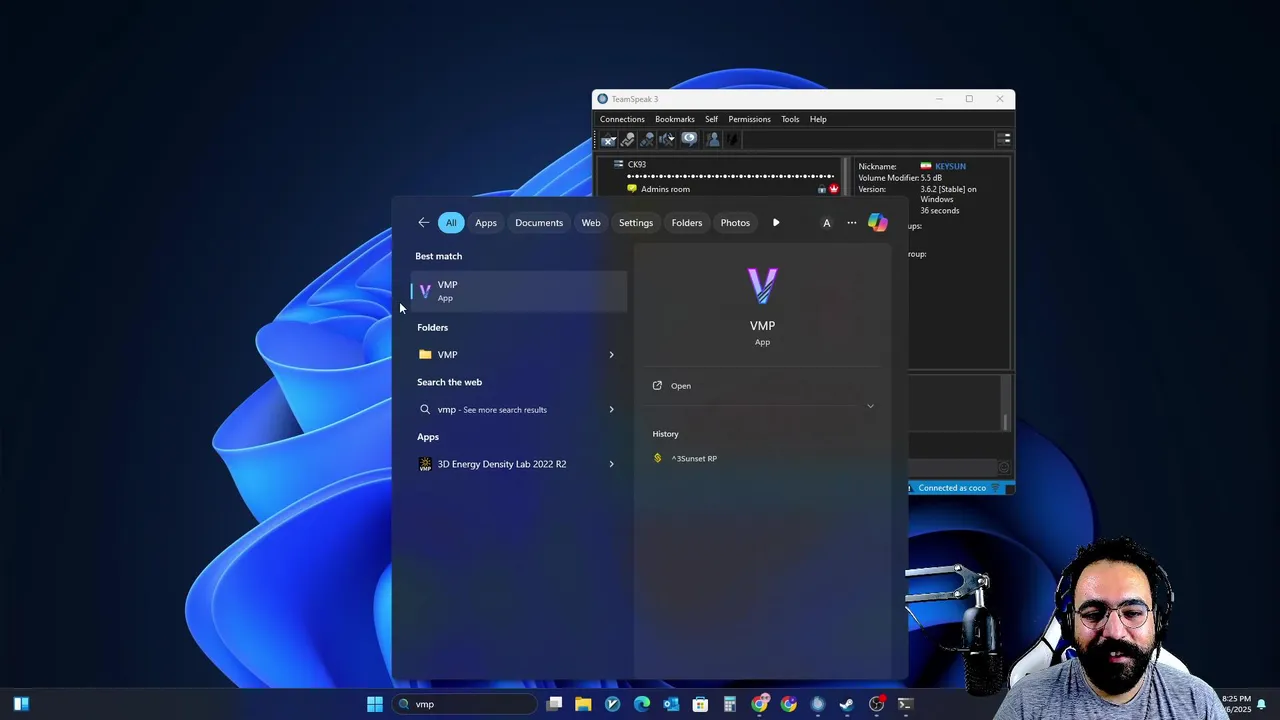Open Microsoft Edge from the taskbar

pos(642,704)
